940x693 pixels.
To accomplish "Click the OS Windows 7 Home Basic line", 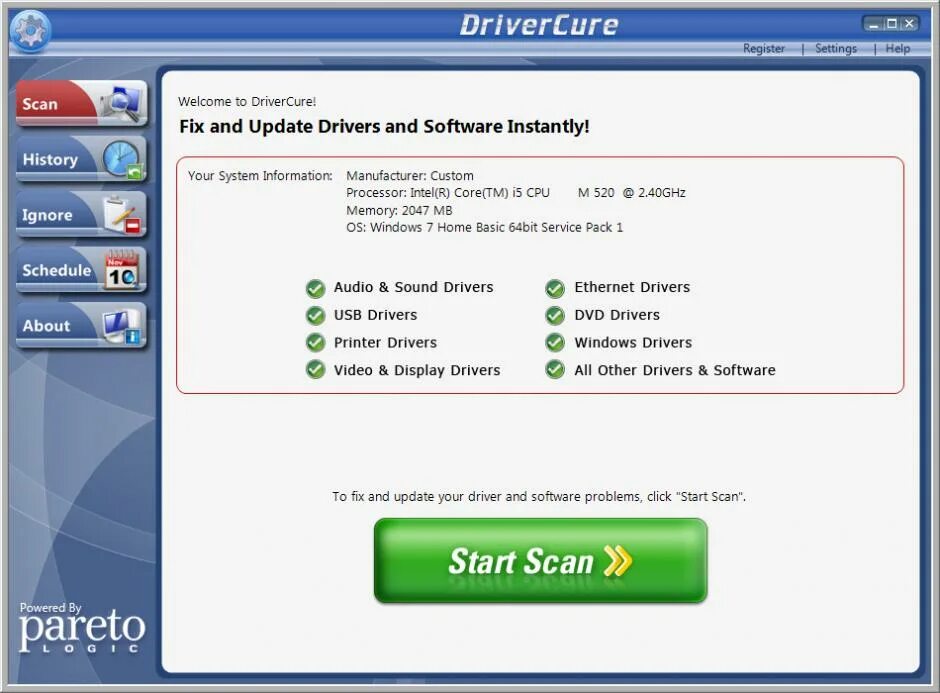I will point(484,227).
